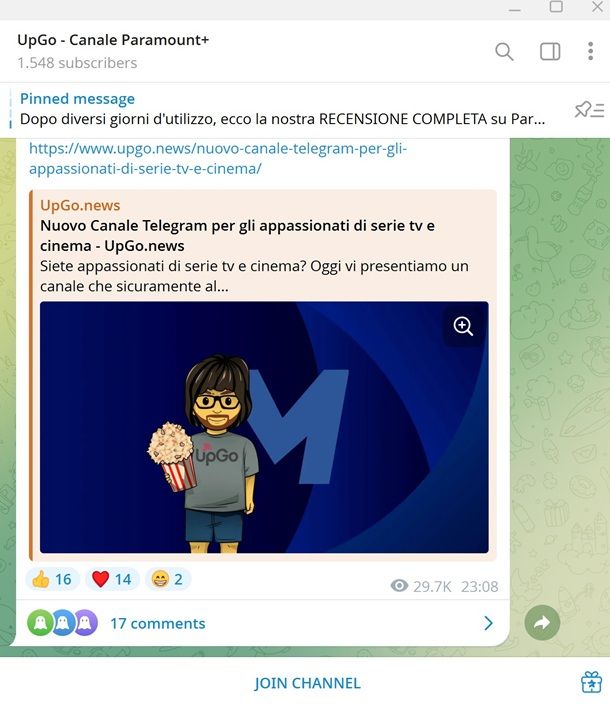Follow the upgo.news article URL link
610x704 pixels.
coord(218,158)
